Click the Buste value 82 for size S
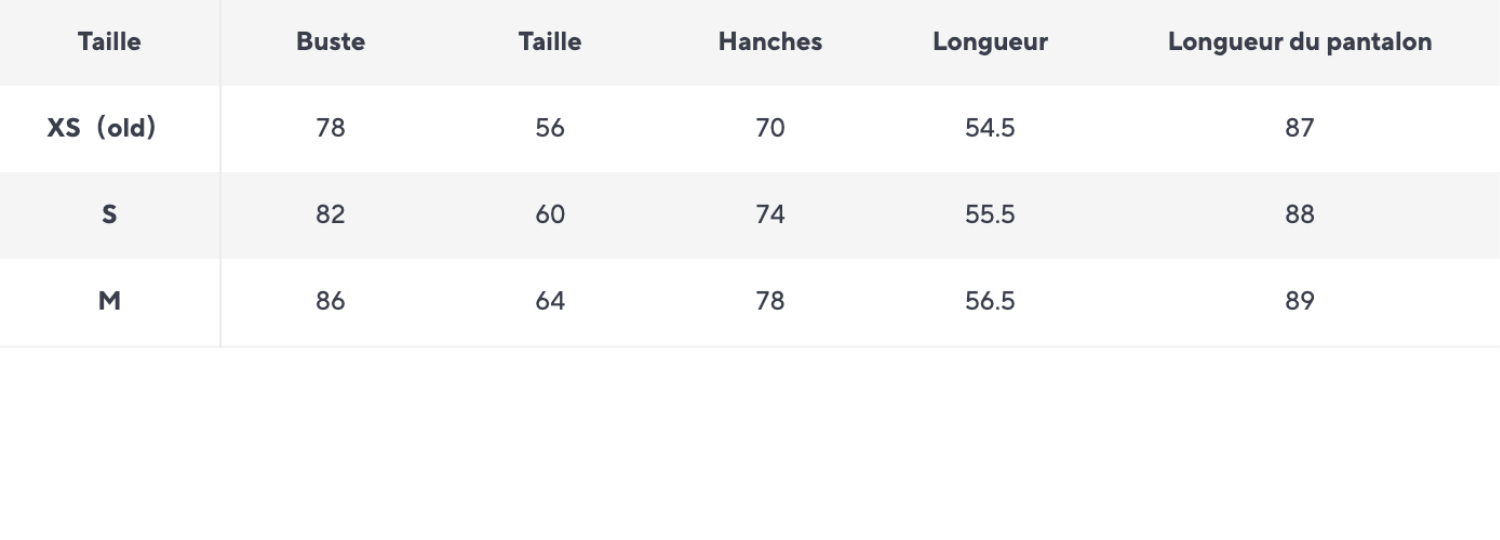The image size is (1500, 540). tap(330, 215)
